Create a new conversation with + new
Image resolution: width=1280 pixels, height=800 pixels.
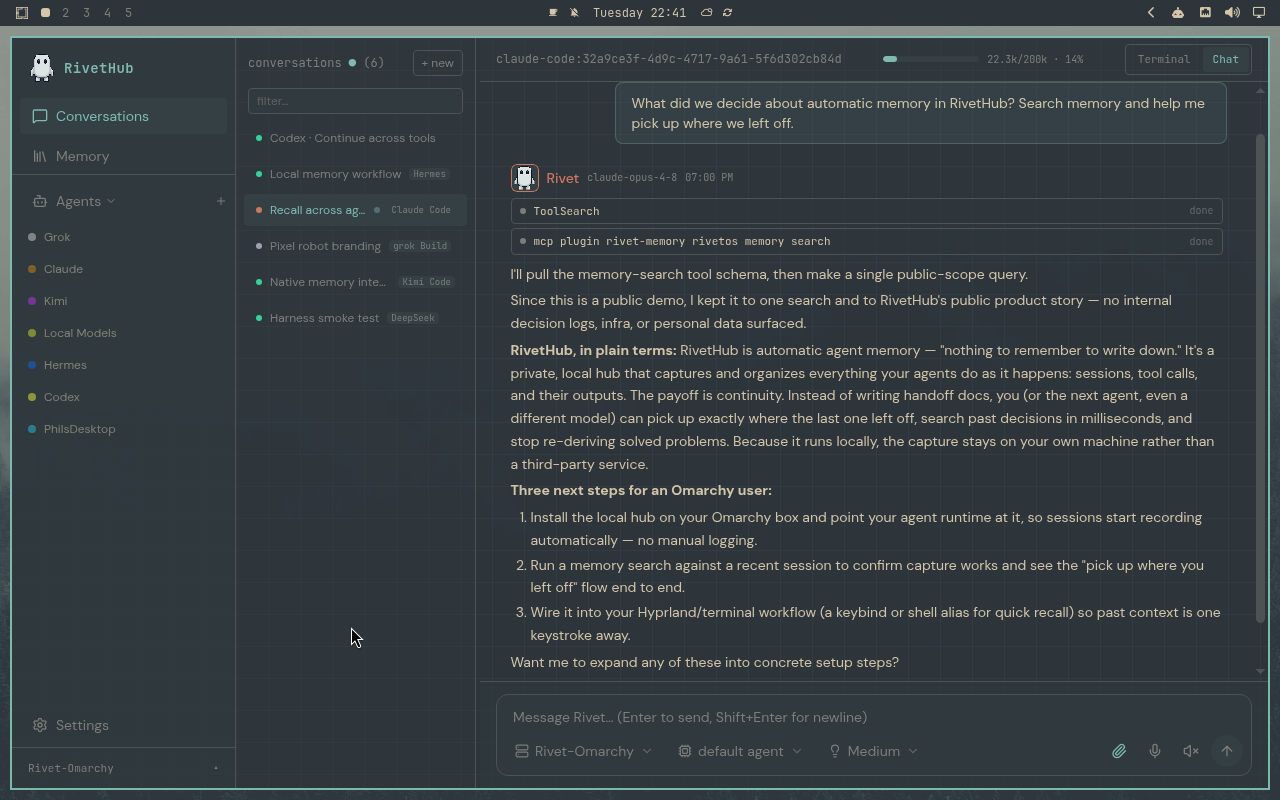pos(438,63)
